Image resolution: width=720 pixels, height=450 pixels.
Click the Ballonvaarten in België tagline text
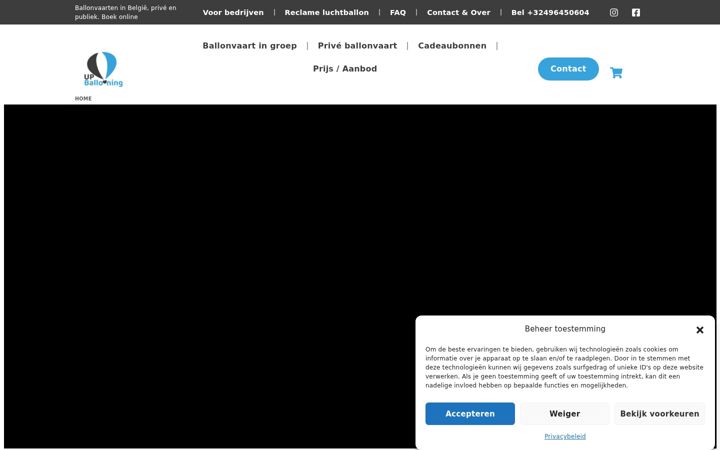tap(125, 12)
